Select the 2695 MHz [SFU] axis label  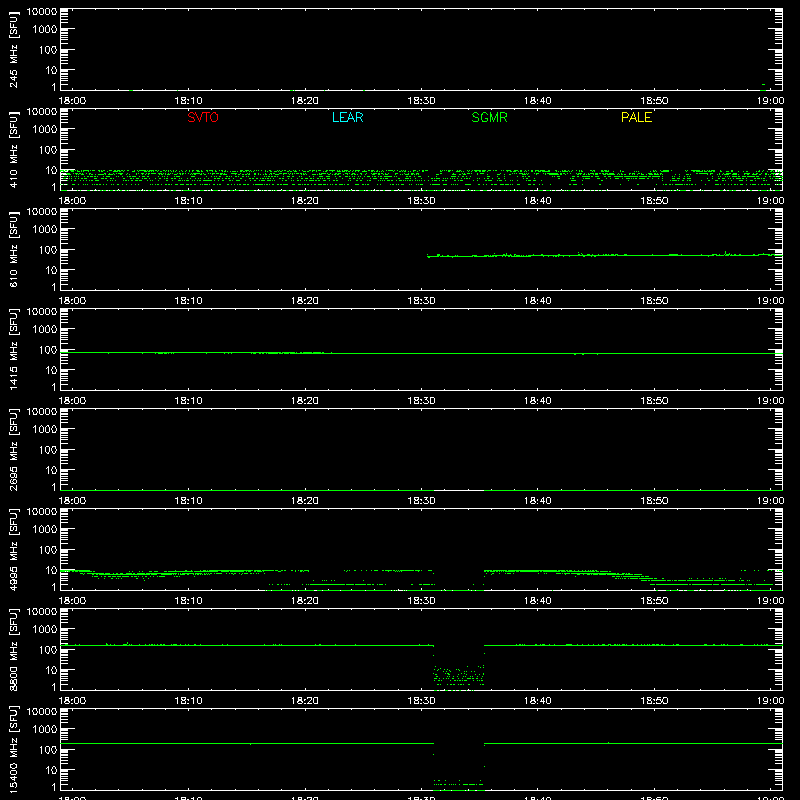click(x=13, y=449)
